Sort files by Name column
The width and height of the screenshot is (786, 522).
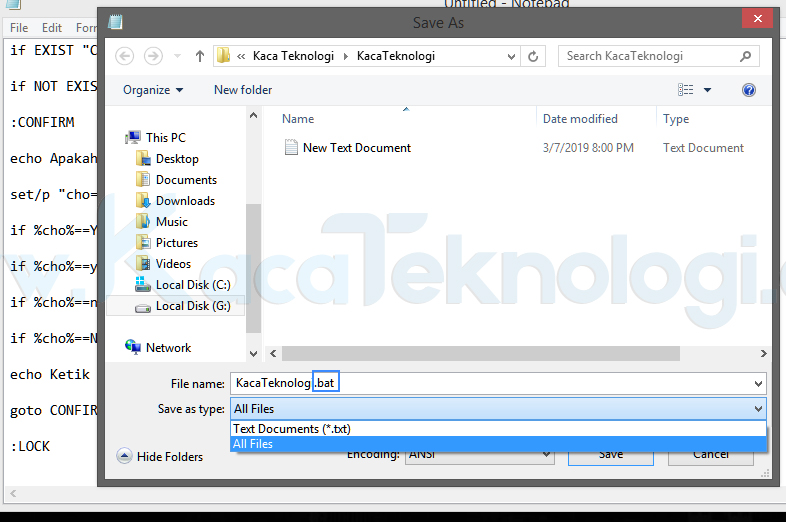pos(298,119)
